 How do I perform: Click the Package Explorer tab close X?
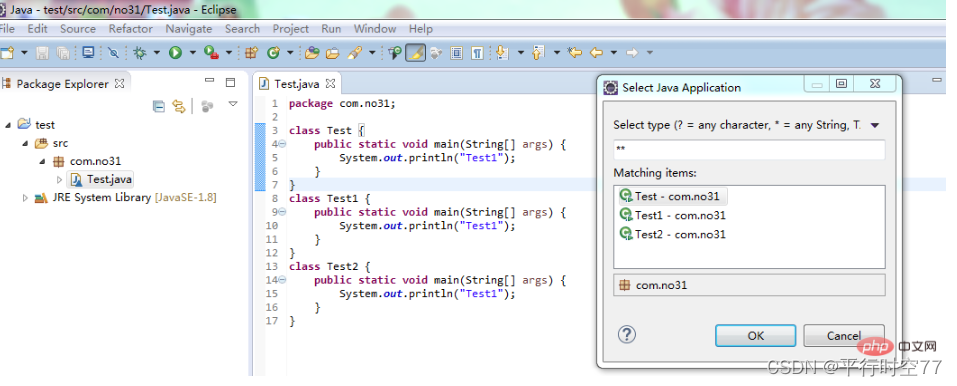(x=120, y=84)
